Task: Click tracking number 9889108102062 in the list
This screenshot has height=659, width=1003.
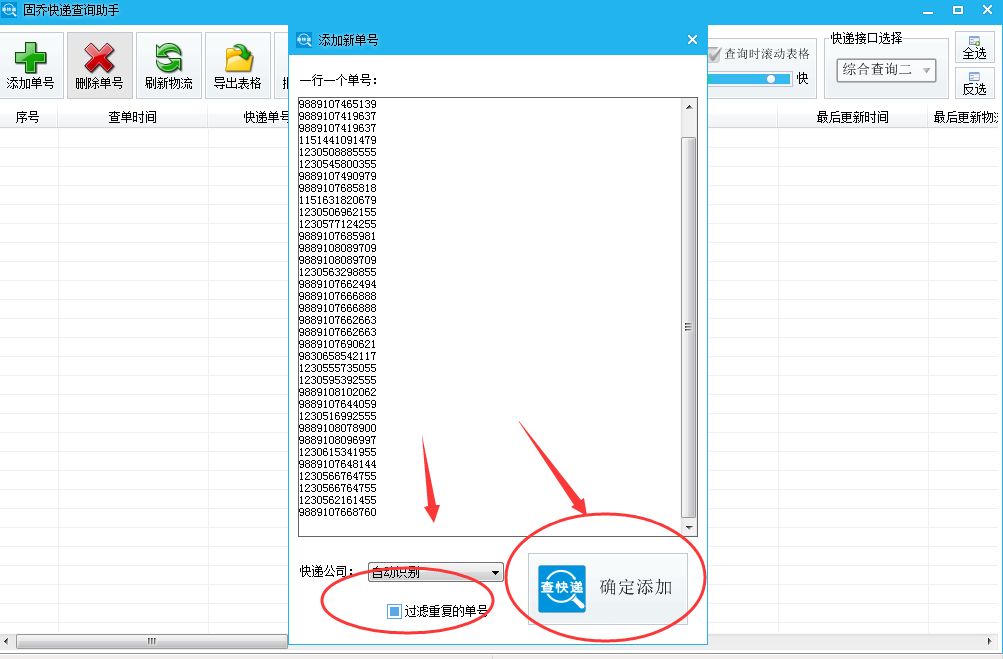Action: coord(338,392)
